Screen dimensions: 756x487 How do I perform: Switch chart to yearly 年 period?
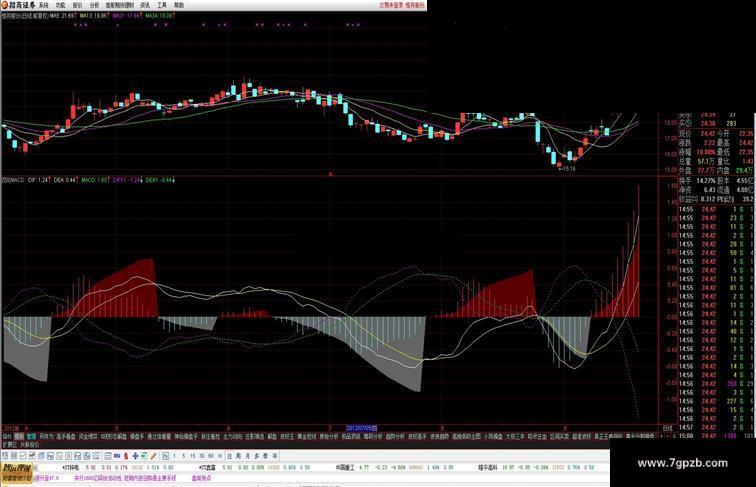pos(275,456)
